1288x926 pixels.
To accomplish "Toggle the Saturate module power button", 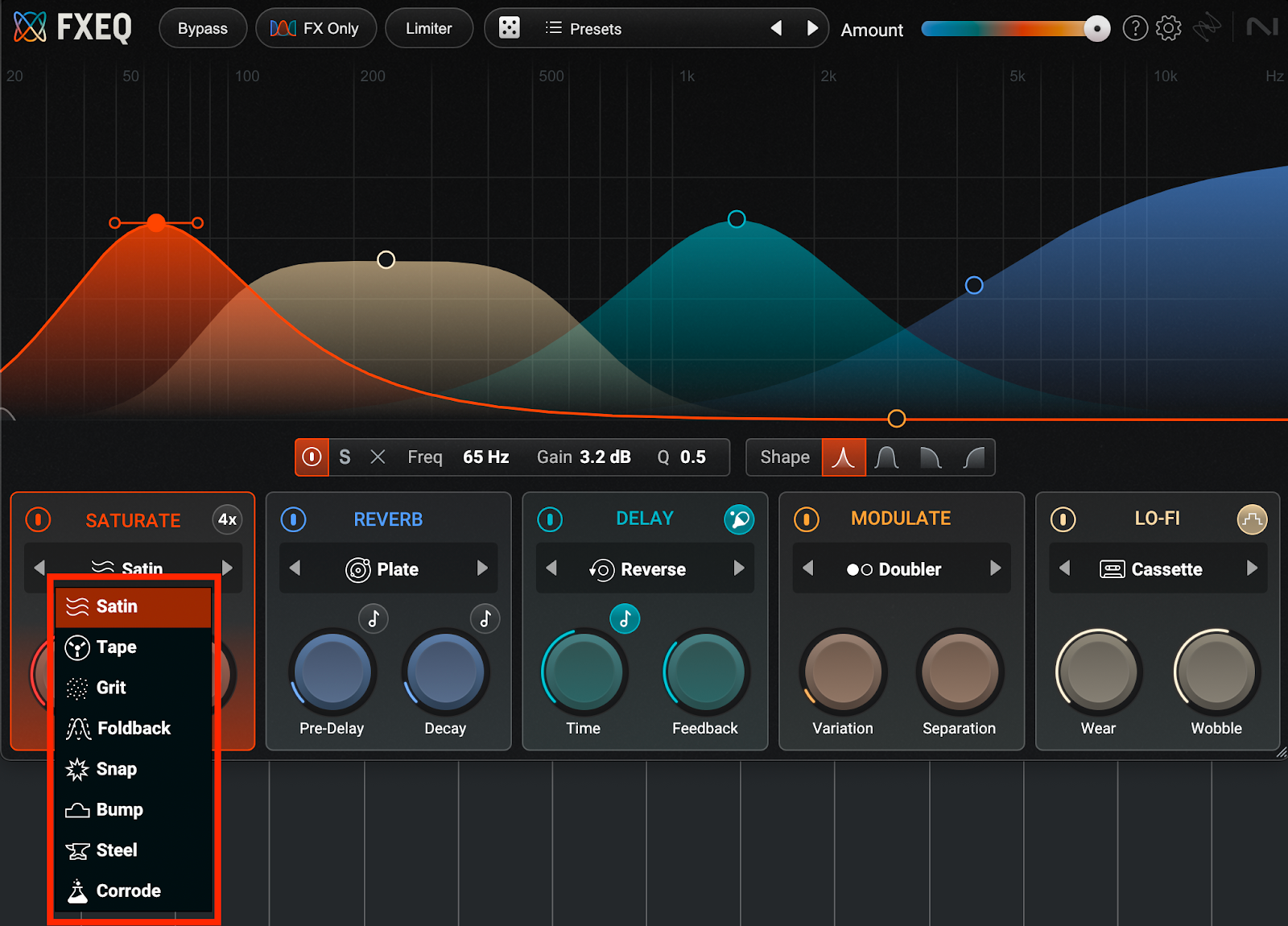I will point(38,519).
